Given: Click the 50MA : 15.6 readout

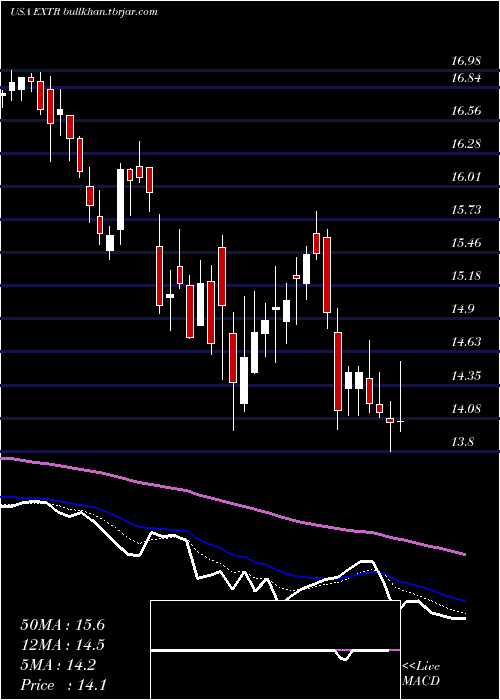Looking at the screenshot, I should (62, 625).
